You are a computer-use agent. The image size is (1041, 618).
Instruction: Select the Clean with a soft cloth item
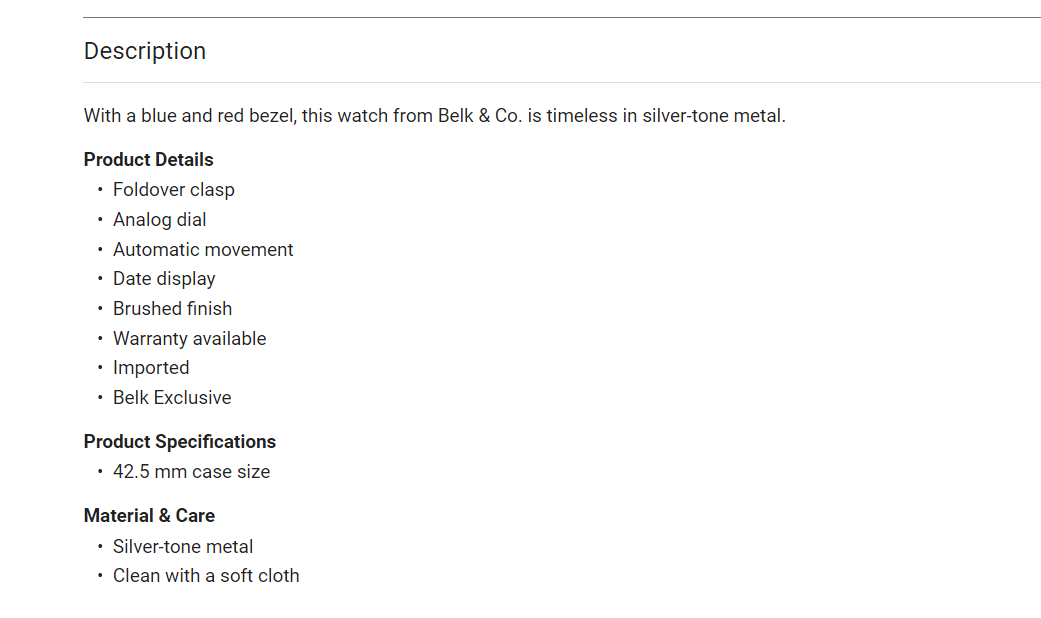pos(206,576)
